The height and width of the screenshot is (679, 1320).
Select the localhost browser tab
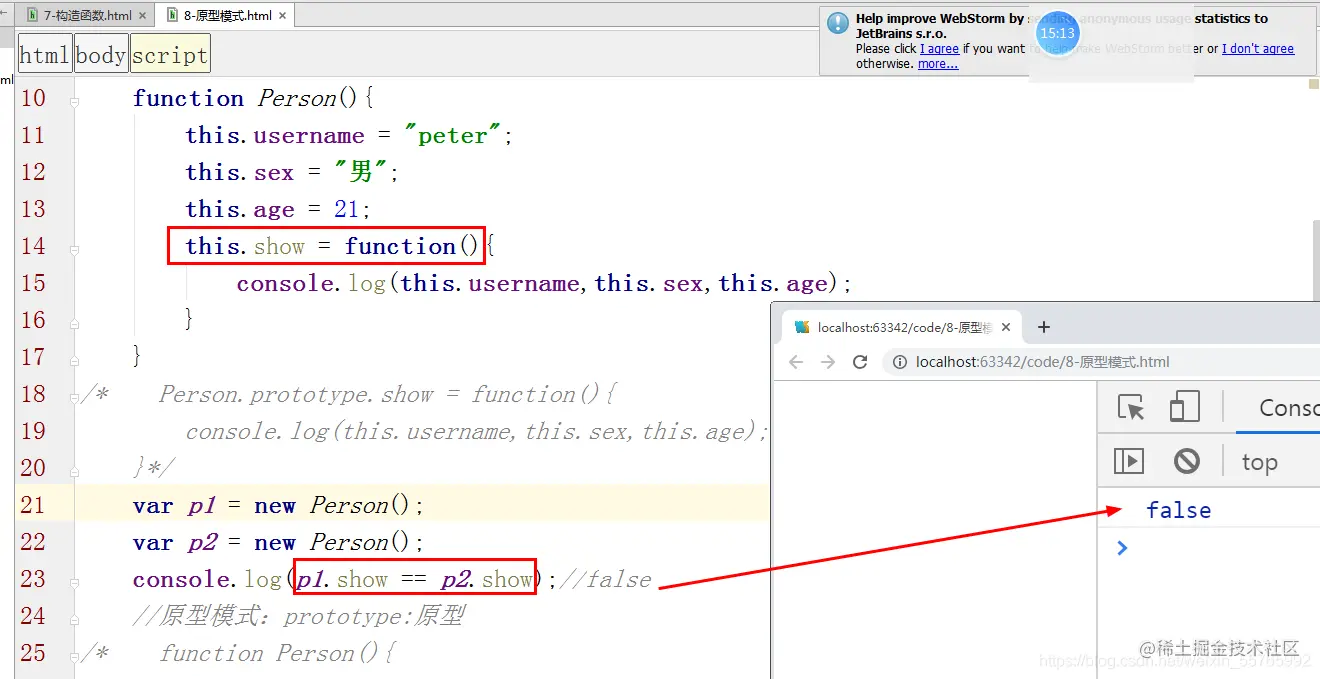pyautogui.click(x=902, y=327)
